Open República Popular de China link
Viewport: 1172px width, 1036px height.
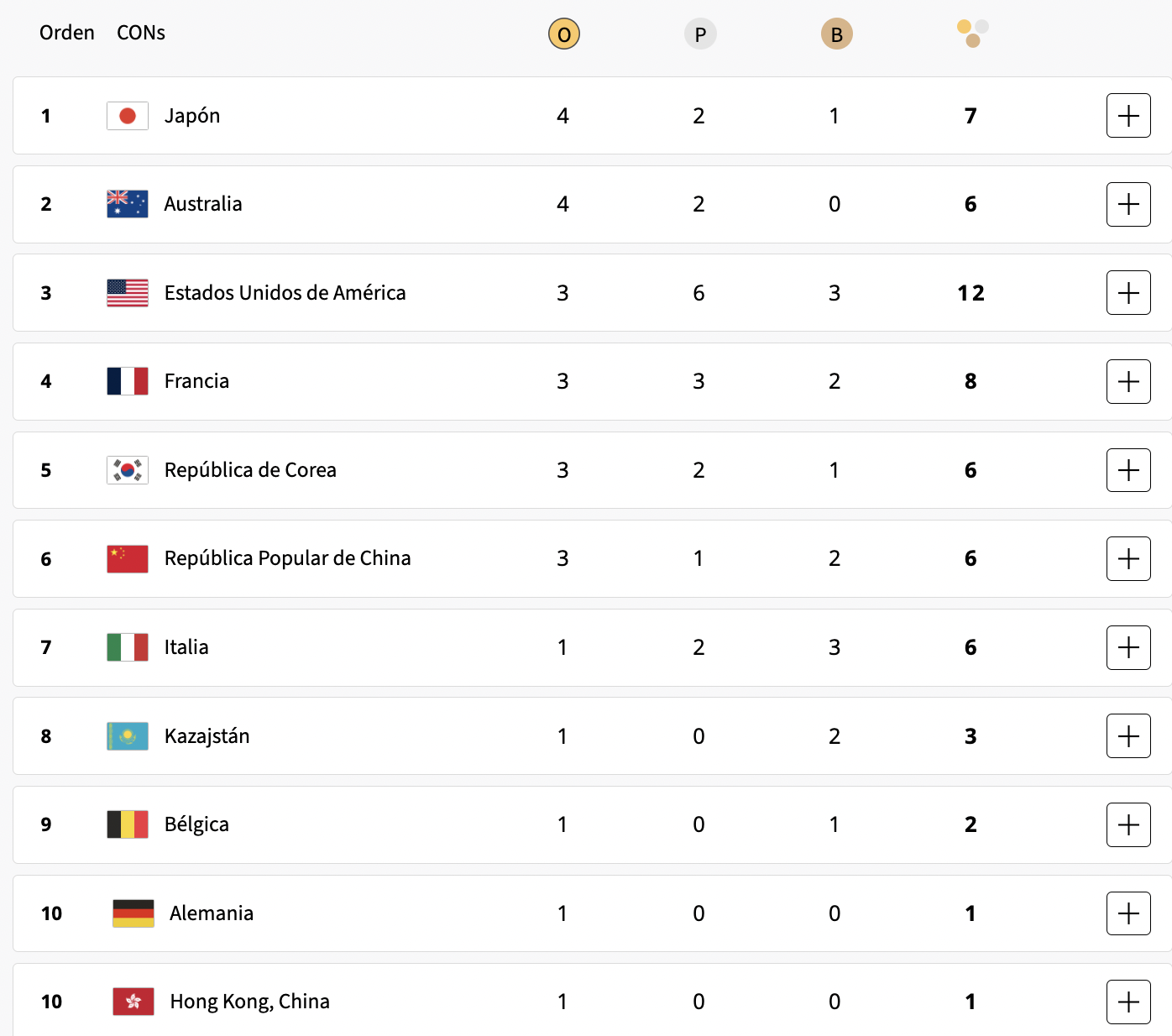pyautogui.click(x=287, y=558)
